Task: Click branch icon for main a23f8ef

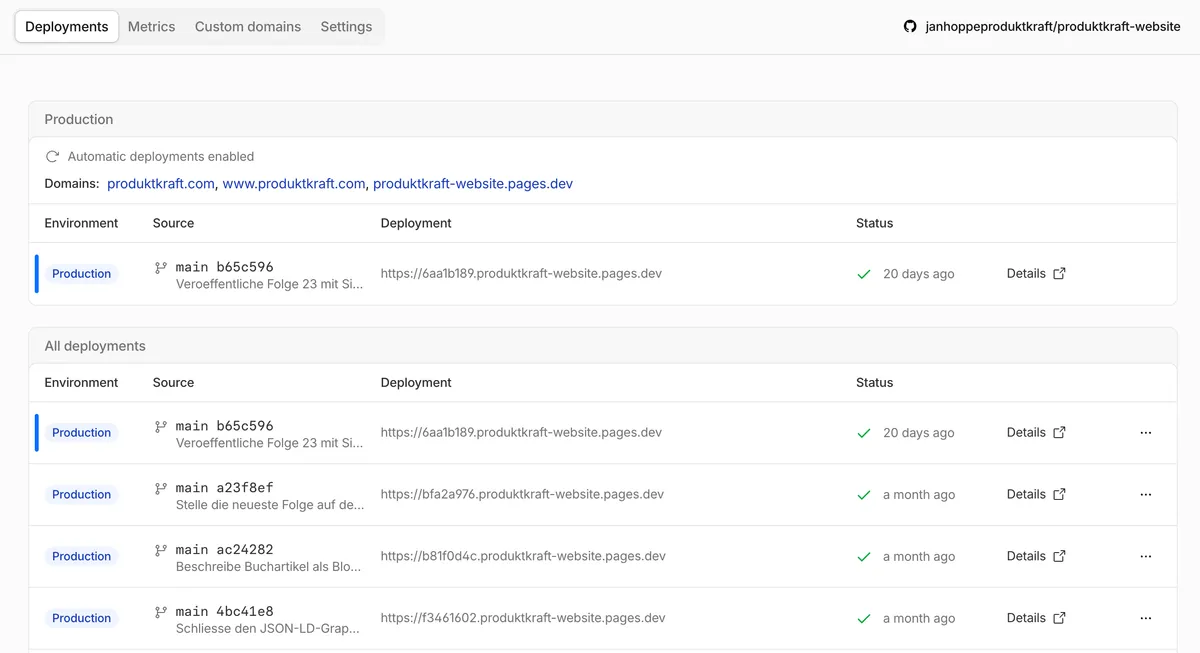Action: pos(160,489)
